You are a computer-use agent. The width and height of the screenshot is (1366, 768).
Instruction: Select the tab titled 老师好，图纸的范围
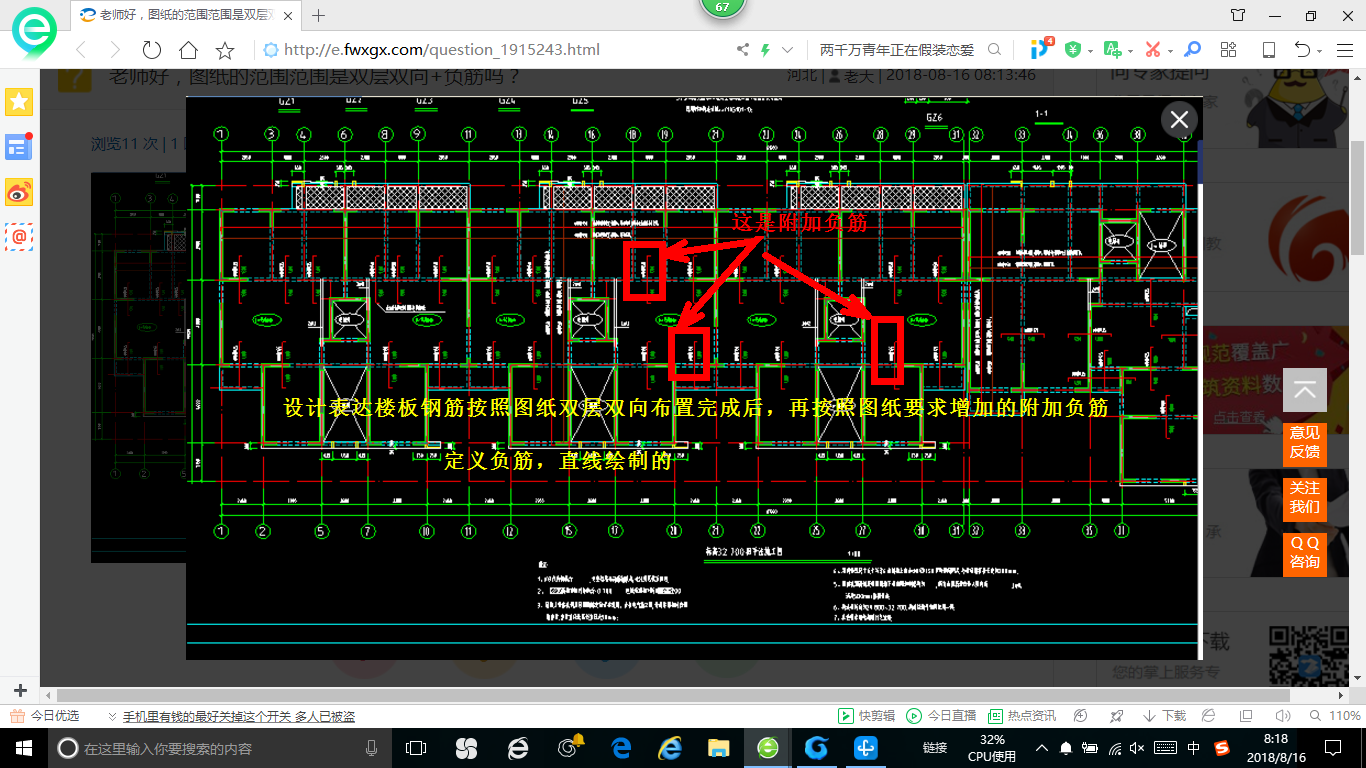click(x=187, y=15)
